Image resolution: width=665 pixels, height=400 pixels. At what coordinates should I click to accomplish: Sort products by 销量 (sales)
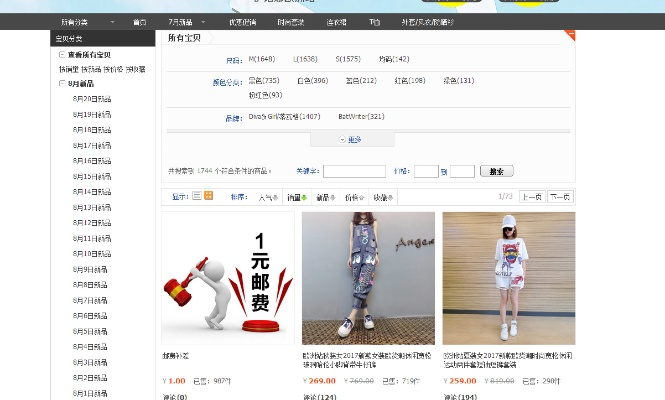[296, 197]
